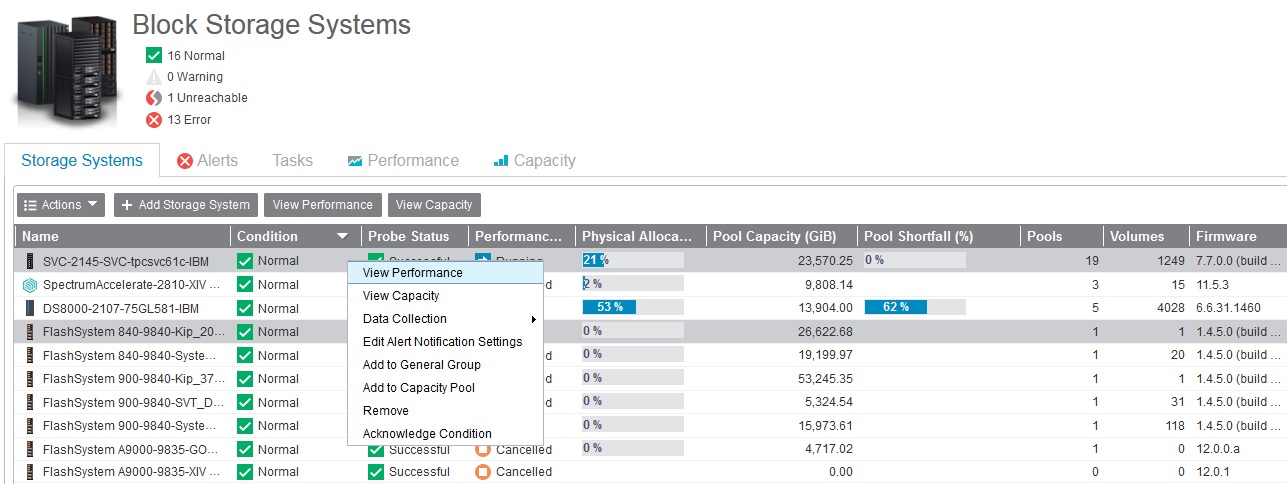Click the FlashSystem A9000-9835-XIV device icon
This screenshot has height=484, width=1287.
(x=30, y=472)
